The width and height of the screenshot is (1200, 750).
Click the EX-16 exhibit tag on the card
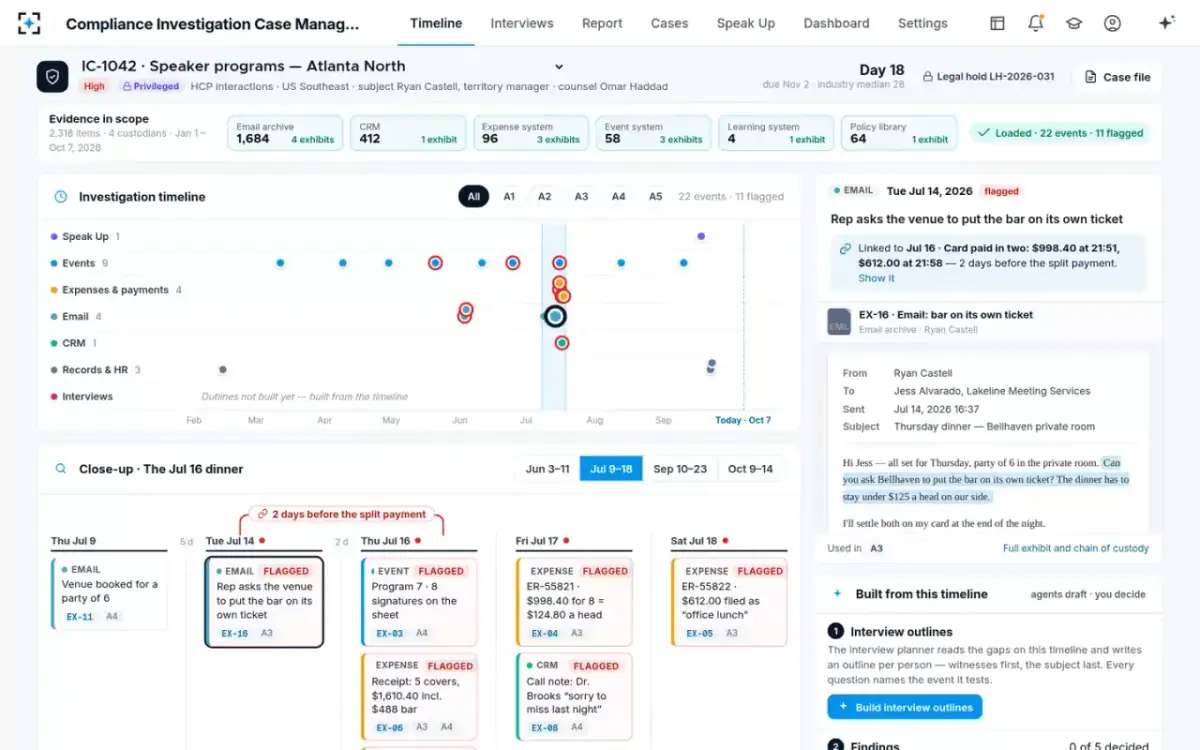235,633
